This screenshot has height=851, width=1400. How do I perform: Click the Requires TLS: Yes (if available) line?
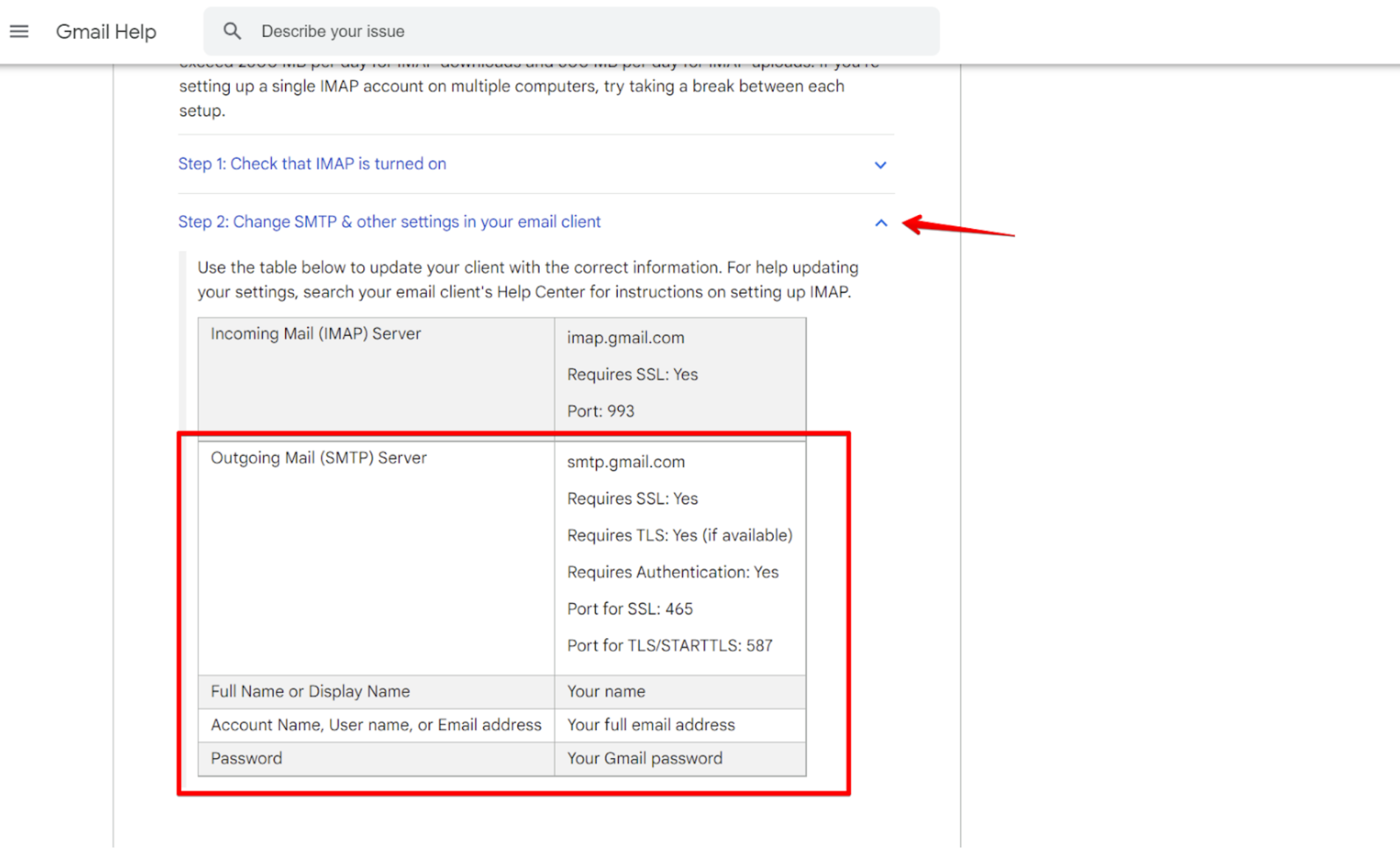pos(679,535)
